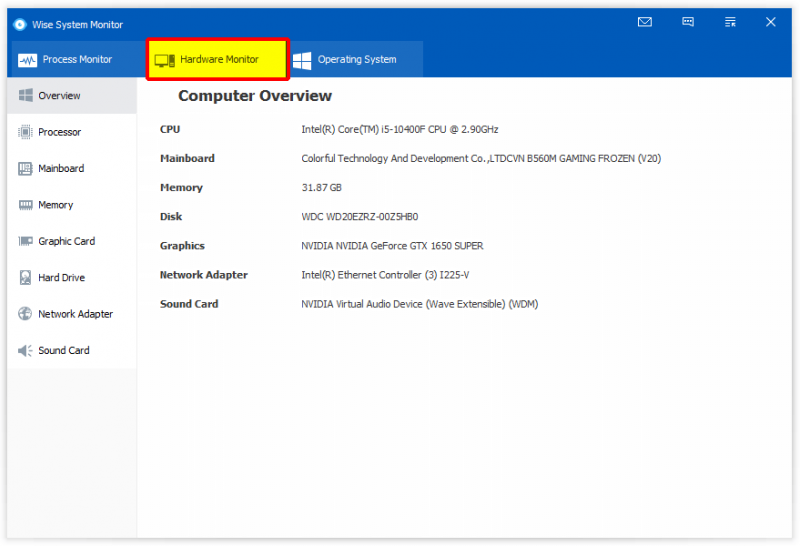The image size is (800, 546).
Task: Open the Mainboard sidebar entry
Action: pos(72,168)
